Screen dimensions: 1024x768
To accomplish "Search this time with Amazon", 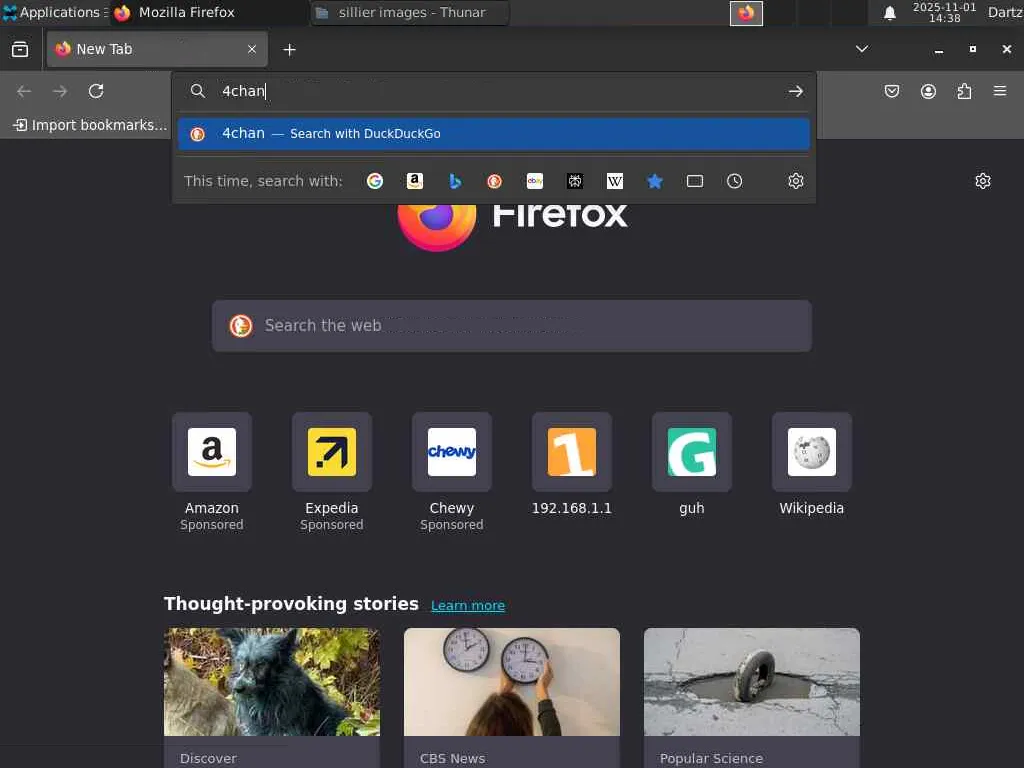I will coord(415,181).
